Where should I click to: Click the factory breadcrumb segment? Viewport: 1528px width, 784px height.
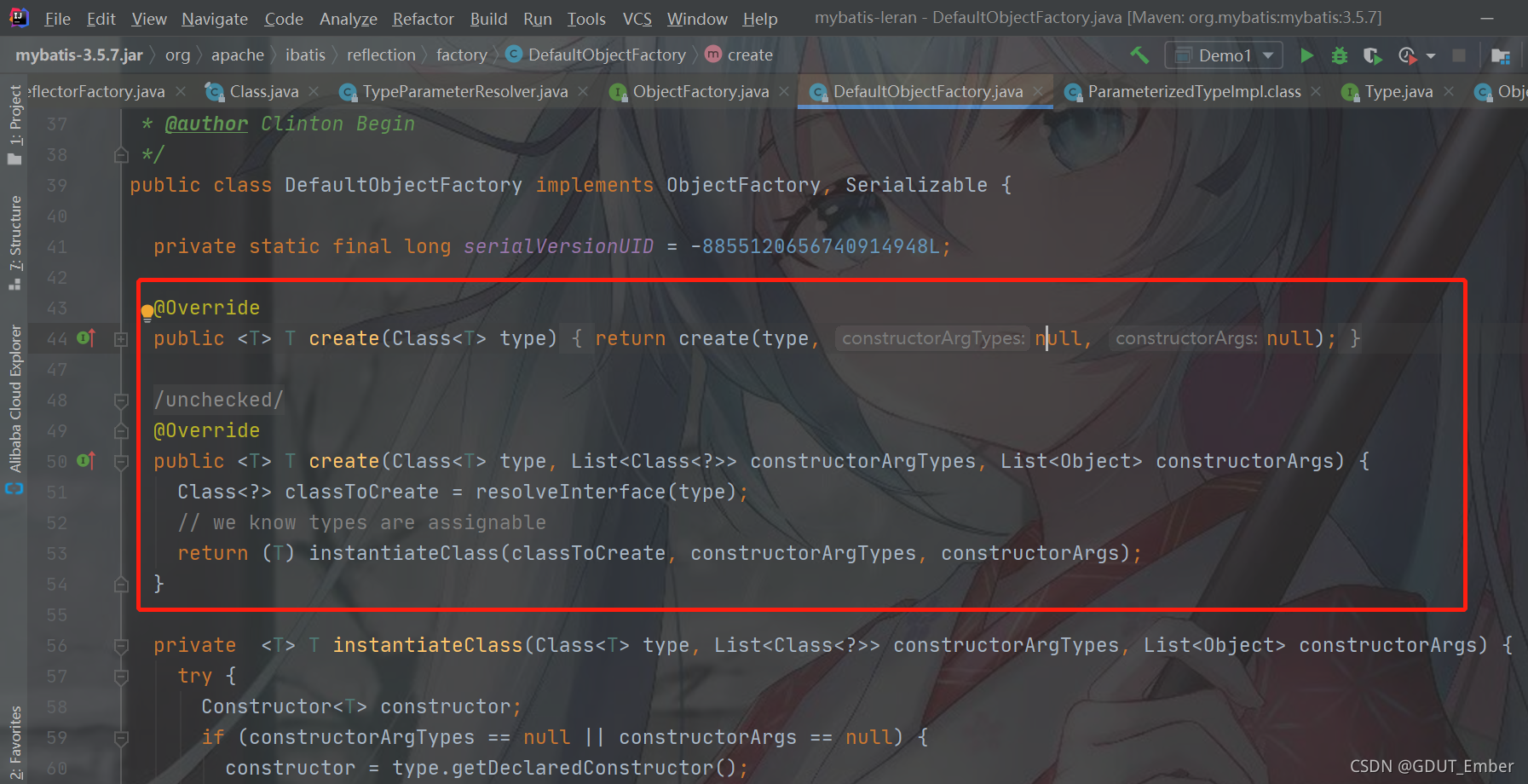pyautogui.click(x=461, y=55)
